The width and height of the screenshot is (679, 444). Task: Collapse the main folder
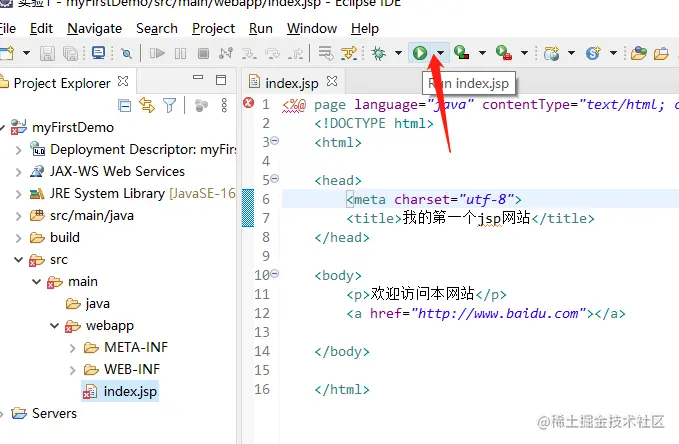[x=36, y=282]
